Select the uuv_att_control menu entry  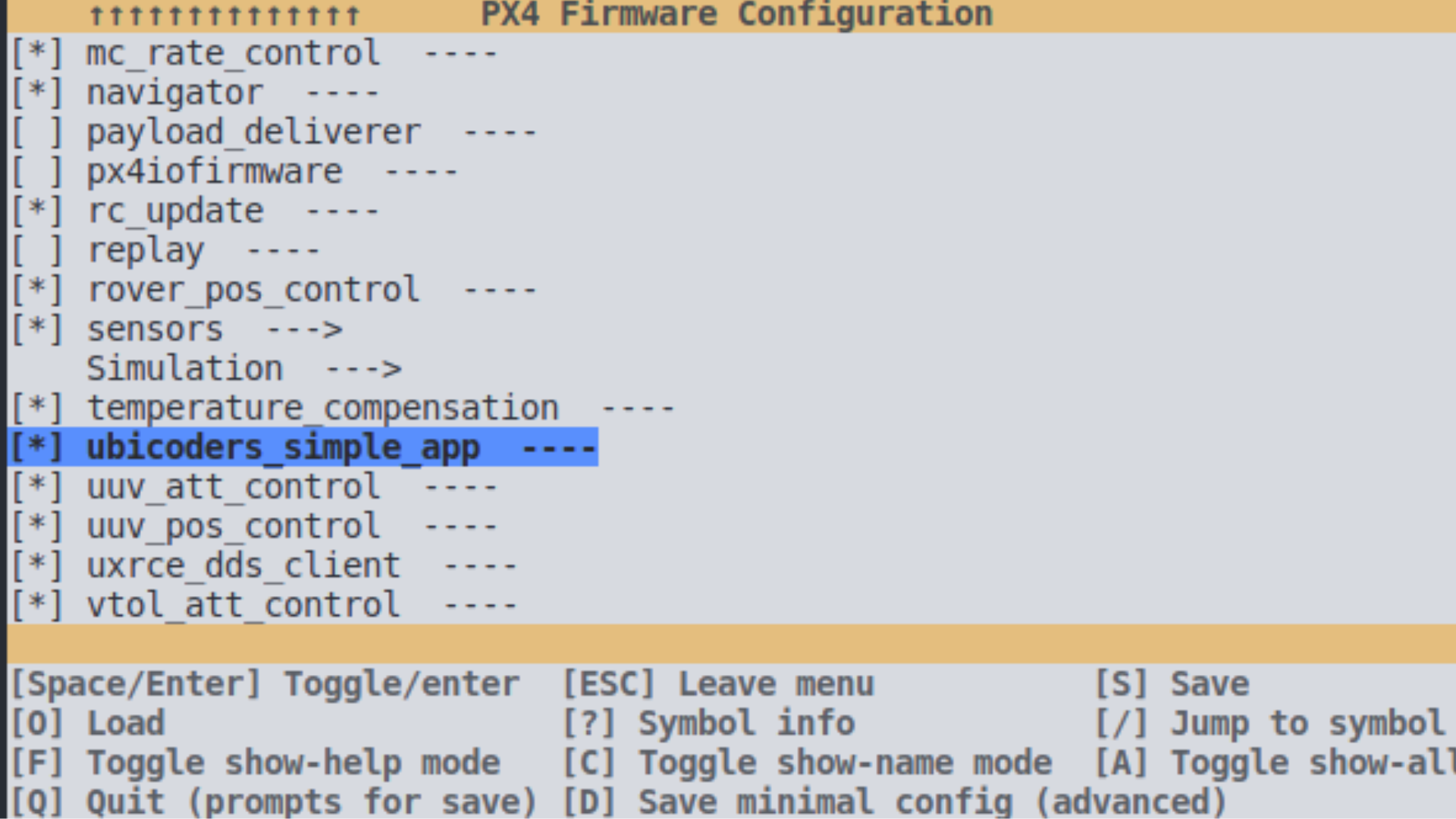pos(291,488)
